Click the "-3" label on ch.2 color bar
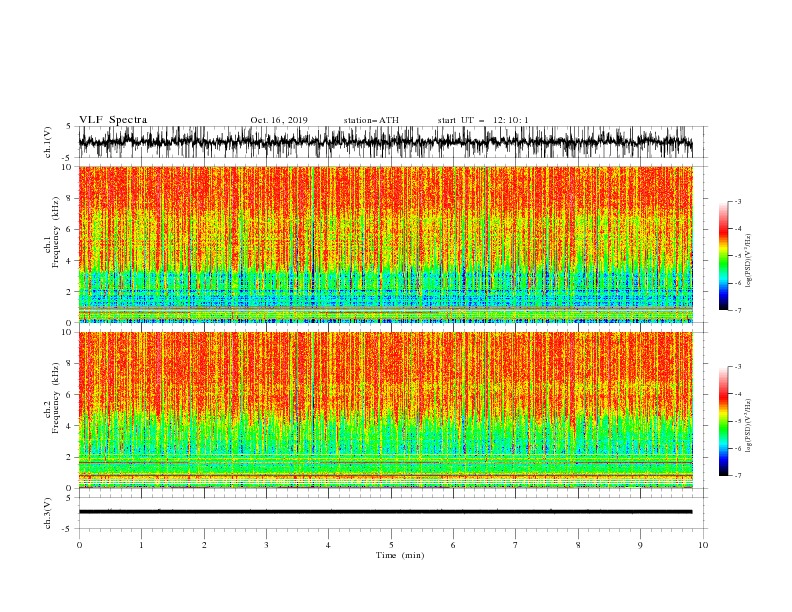The height and width of the screenshot is (612, 792). coord(737,367)
